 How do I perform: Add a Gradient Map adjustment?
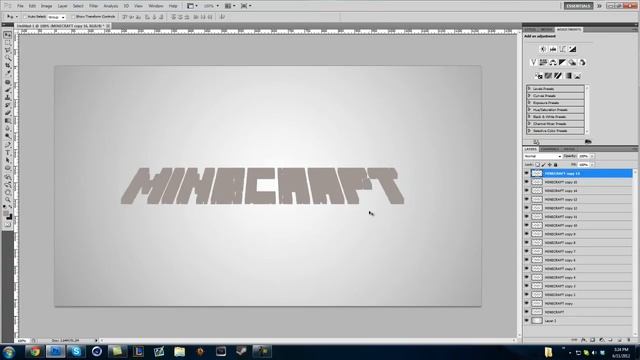pyautogui.click(x=568, y=76)
